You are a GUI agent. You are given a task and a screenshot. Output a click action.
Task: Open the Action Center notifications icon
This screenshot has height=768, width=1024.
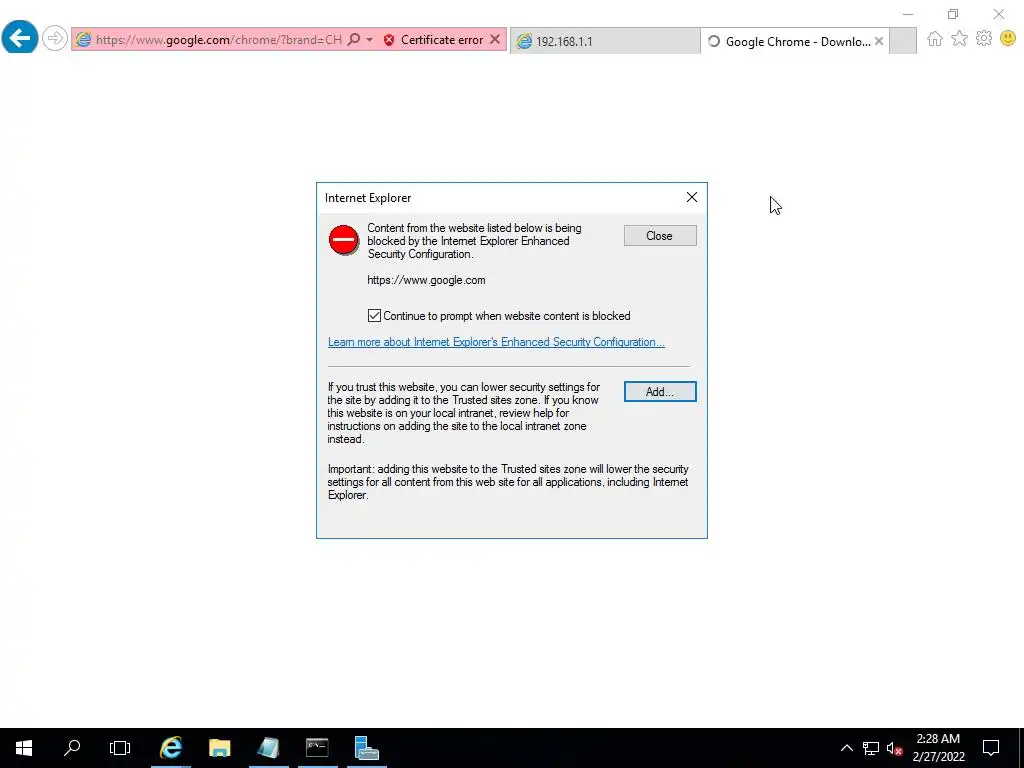(x=991, y=748)
